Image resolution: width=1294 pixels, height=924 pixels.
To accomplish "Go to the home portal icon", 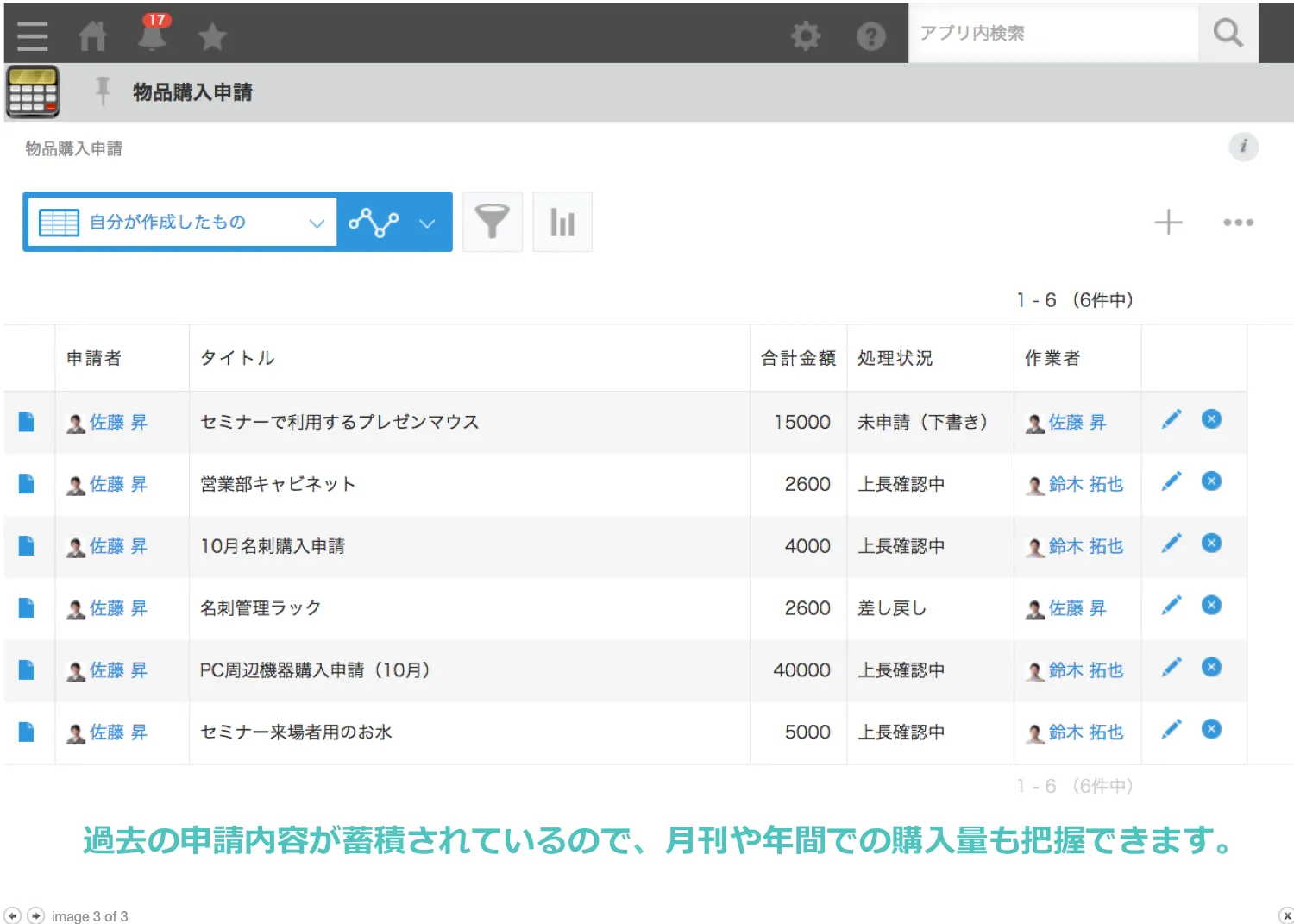I will pos(92,35).
